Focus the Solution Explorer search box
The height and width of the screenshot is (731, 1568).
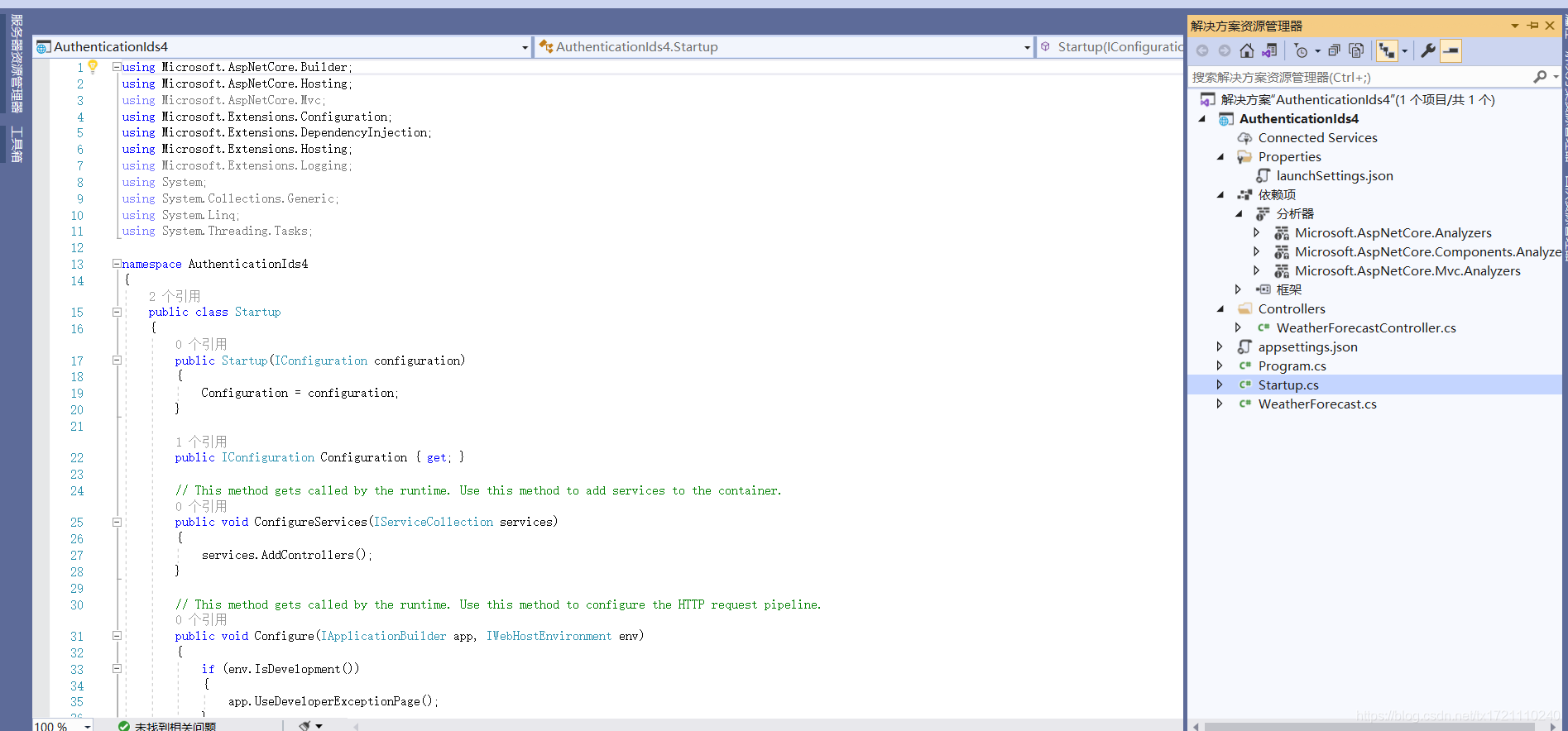pyautogui.click(x=1360, y=77)
